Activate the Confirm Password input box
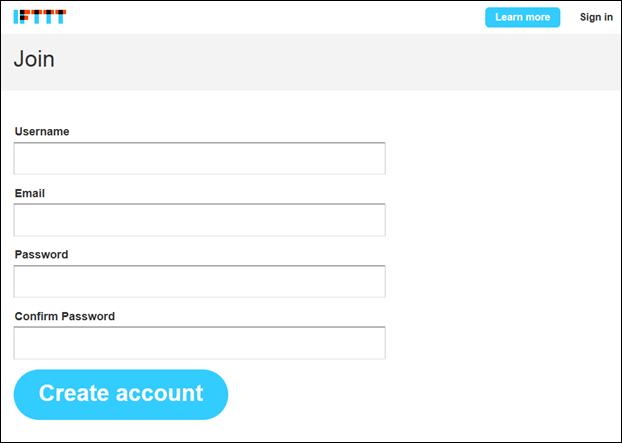This screenshot has height=443, width=622. pyautogui.click(x=200, y=343)
